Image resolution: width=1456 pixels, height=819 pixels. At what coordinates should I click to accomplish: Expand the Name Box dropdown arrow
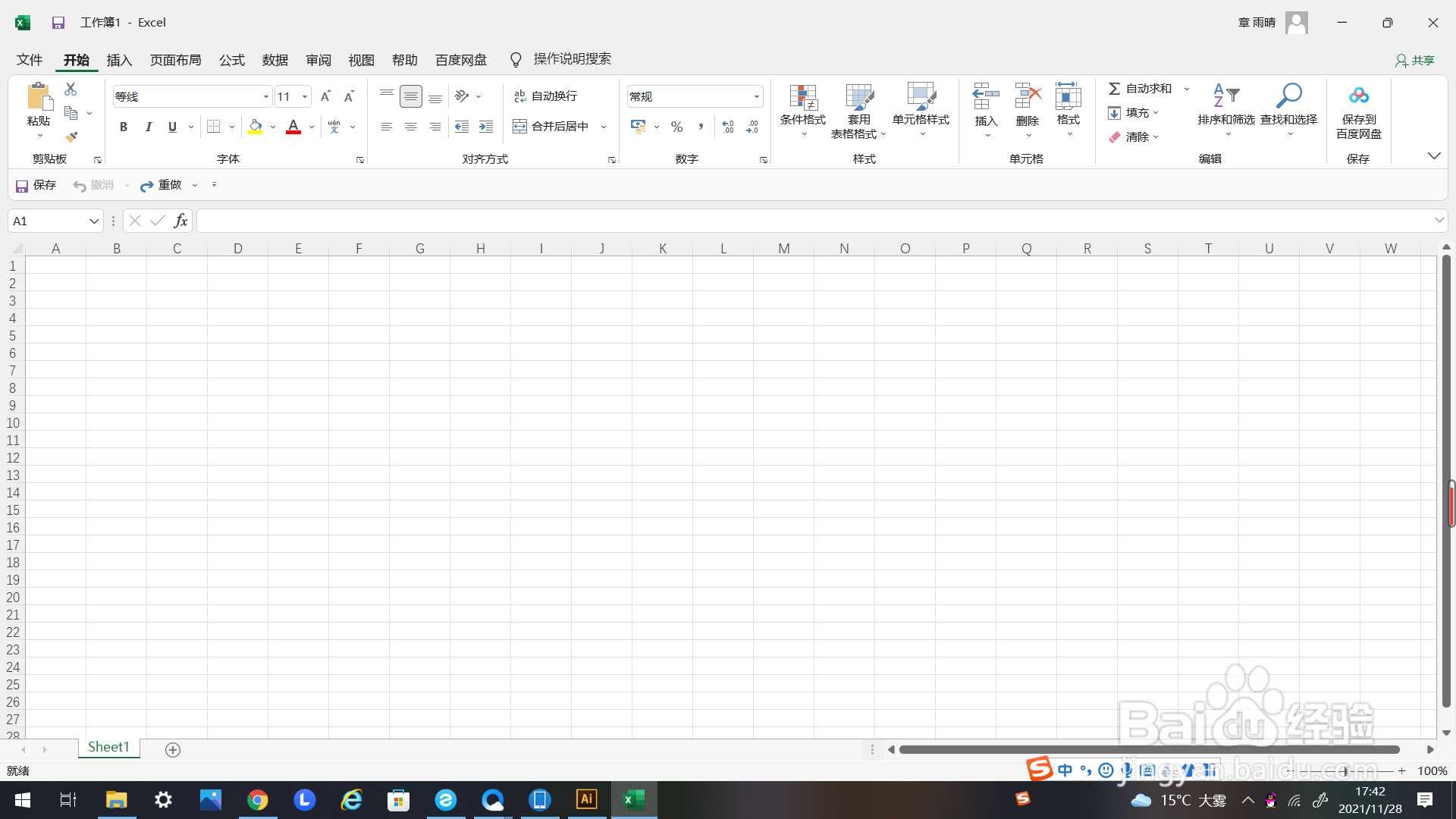click(94, 221)
